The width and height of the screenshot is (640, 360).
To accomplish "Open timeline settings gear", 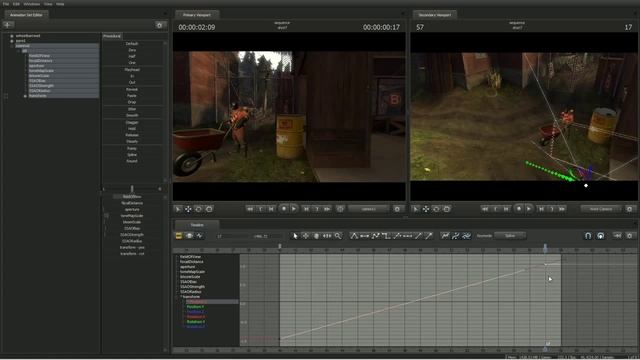I will tap(629, 236).
